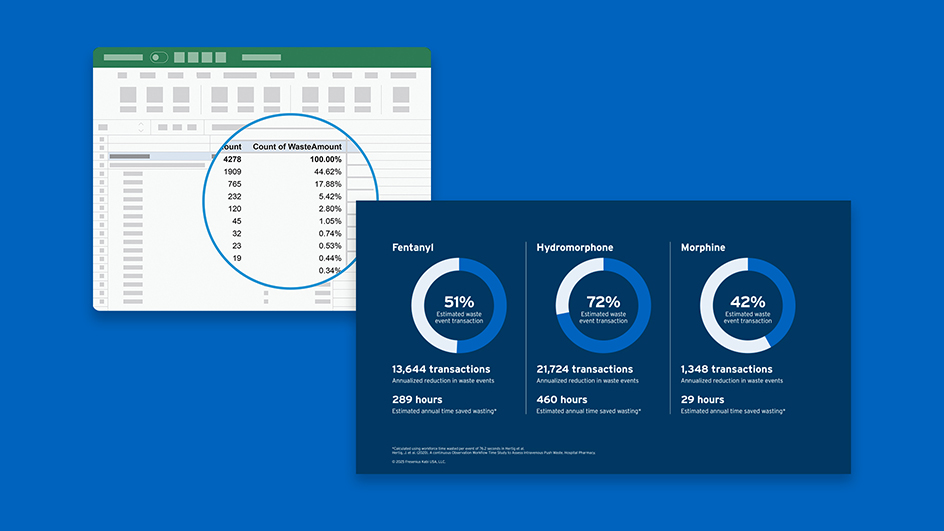Click the Name Box up/down stepper arrows
Screen dimensions: 944x531
141,127
